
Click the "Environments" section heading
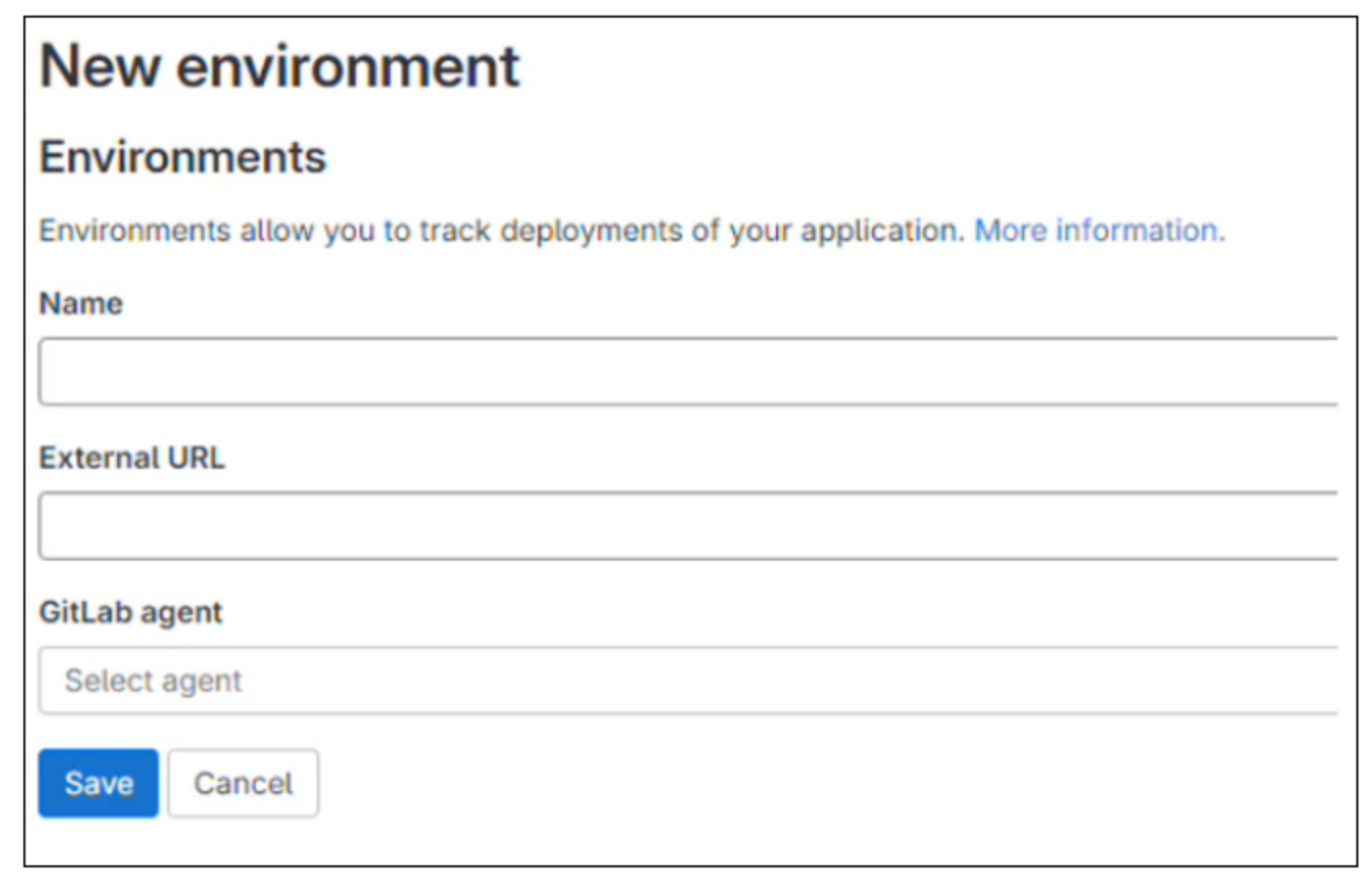click(183, 157)
